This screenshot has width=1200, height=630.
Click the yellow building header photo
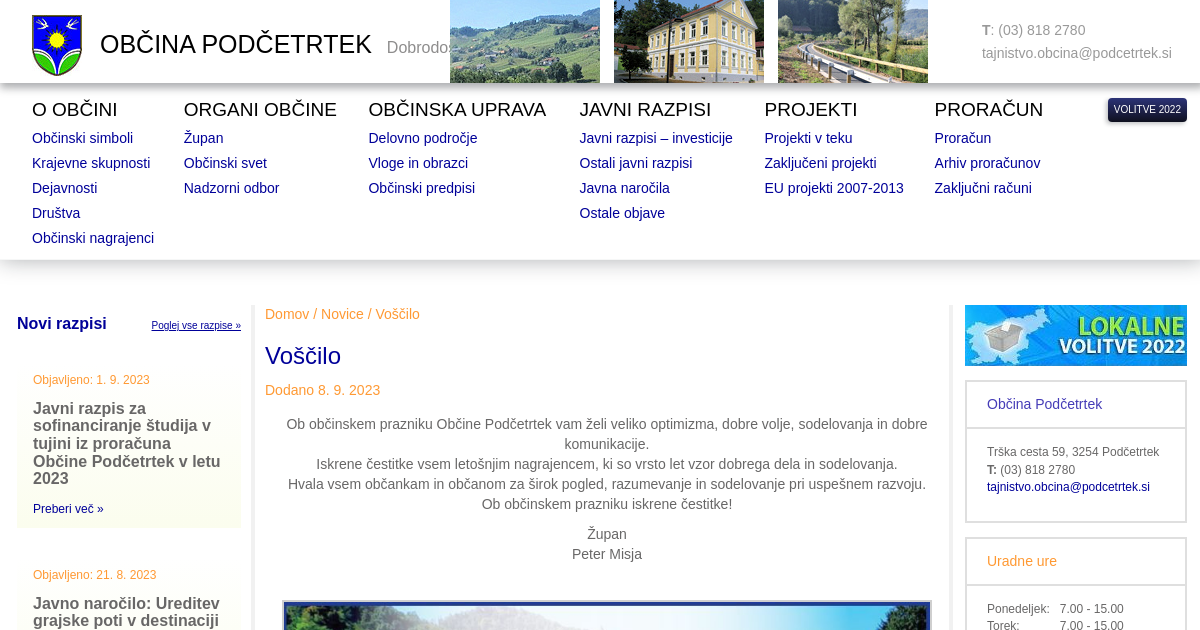click(688, 42)
